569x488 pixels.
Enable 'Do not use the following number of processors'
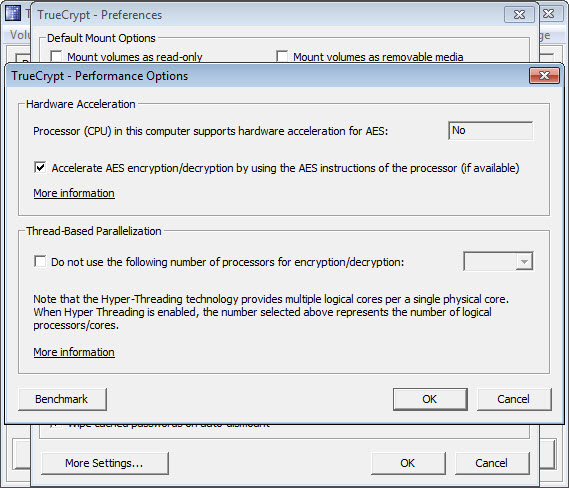click(x=40, y=261)
